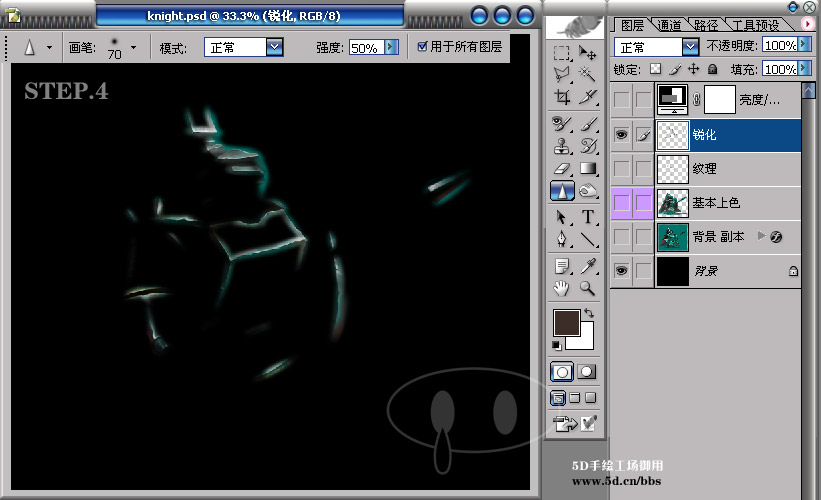Screen dimensions: 821x500
Task: Select the Path Selection arrow tool
Action: pos(562,217)
